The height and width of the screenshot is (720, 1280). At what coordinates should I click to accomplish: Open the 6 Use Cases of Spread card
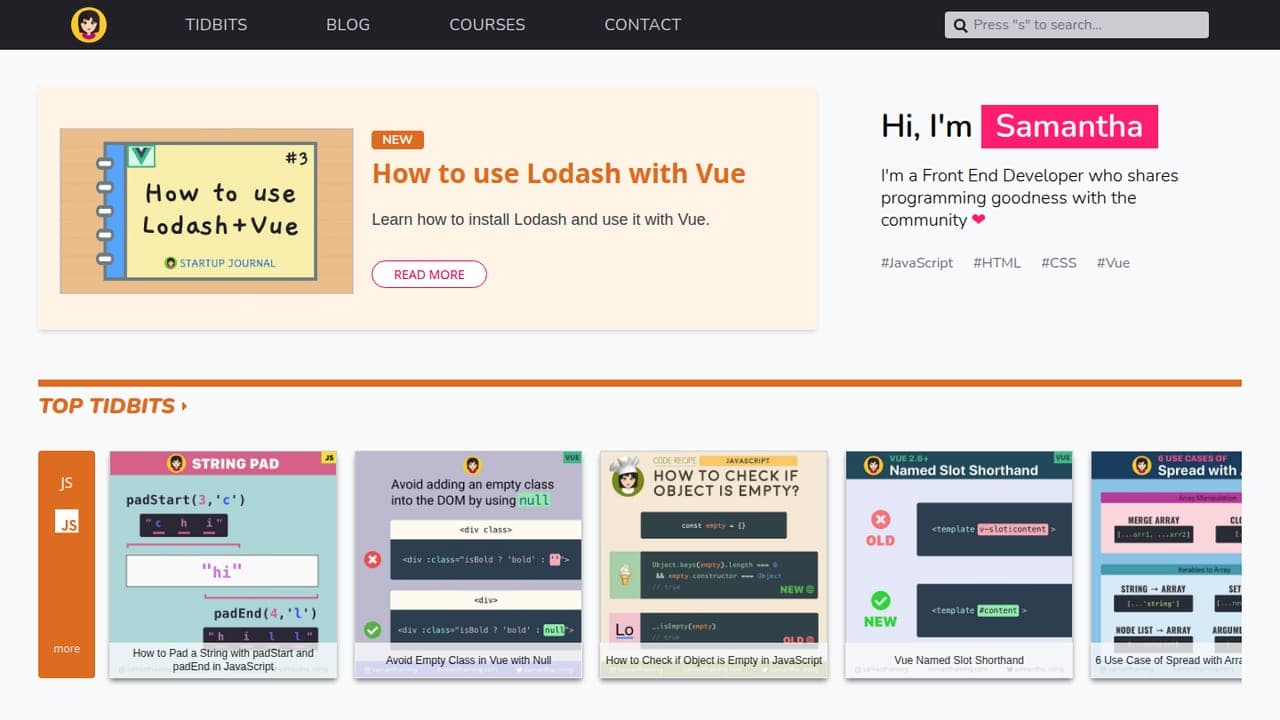(1166, 565)
